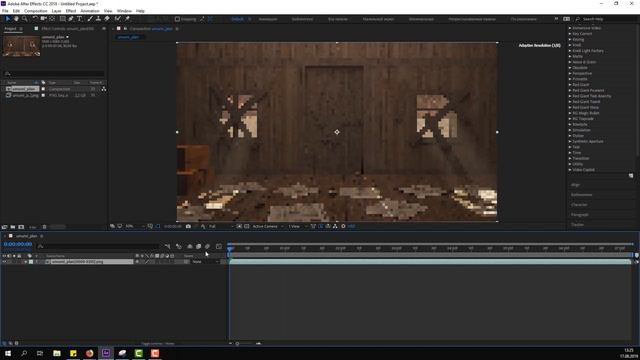Toggle Draft 3D icon in timeline
This screenshot has height=360, width=640.
[x=178, y=246]
